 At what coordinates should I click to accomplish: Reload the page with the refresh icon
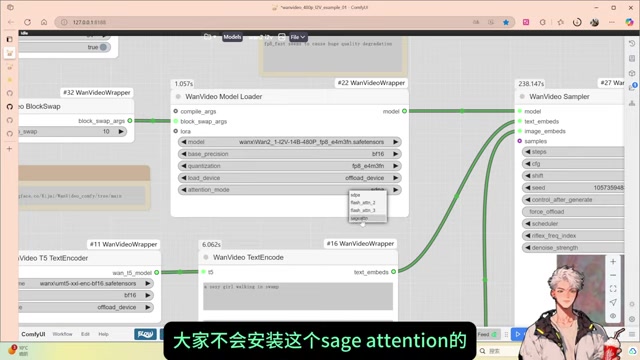click(27, 22)
